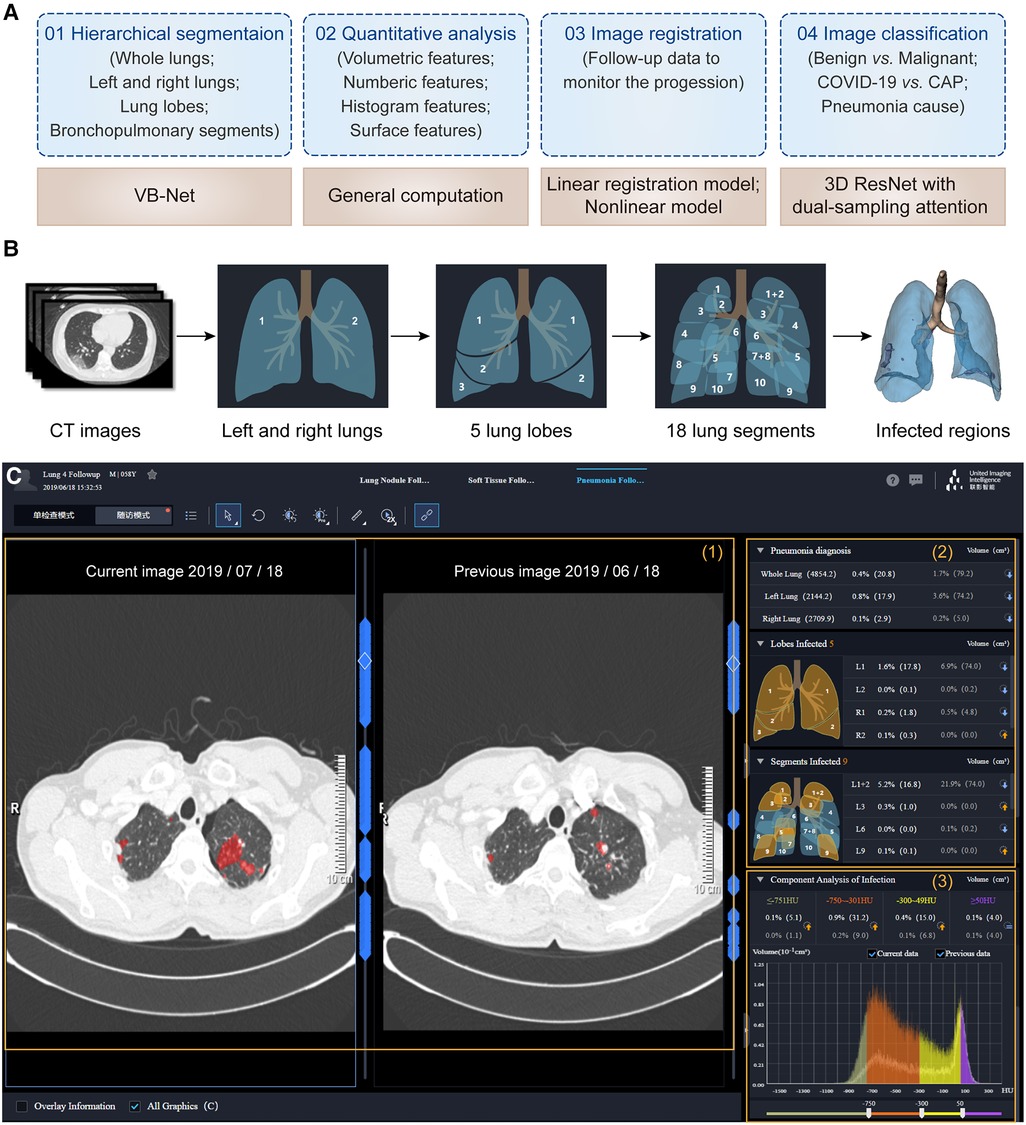This screenshot has width=1026, height=1125.
Task: Click the -750~-301HU component up-arrow icon
Action: pyautogui.click(x=874, y=926)
